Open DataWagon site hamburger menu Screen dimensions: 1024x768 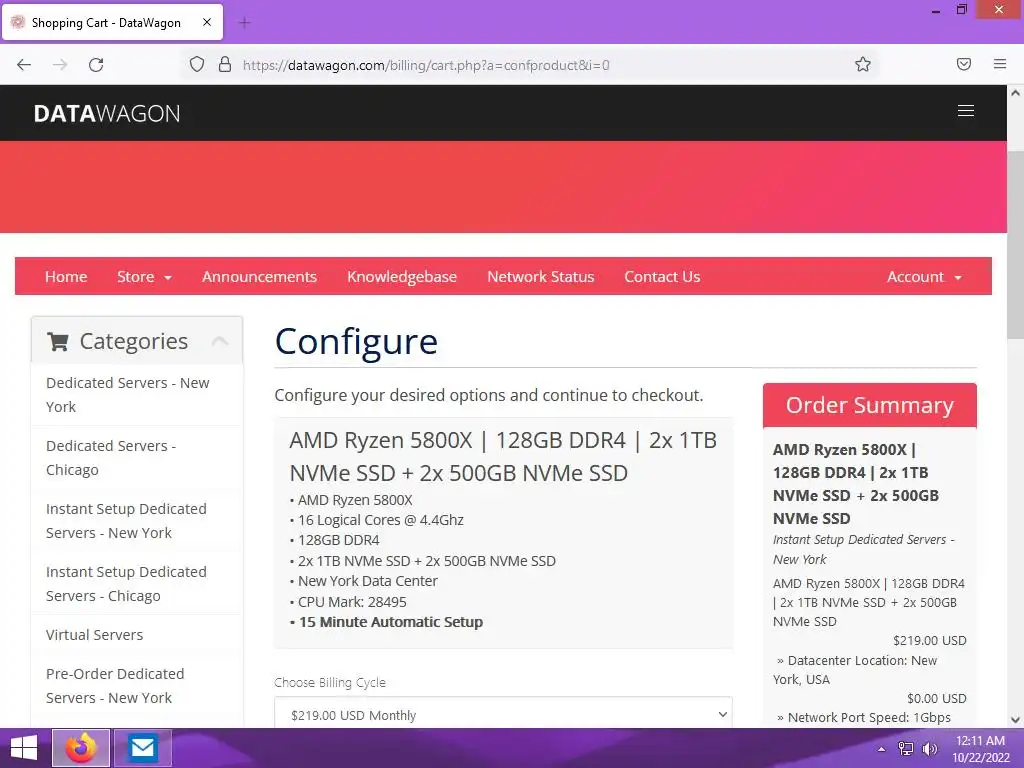(966, 111)
